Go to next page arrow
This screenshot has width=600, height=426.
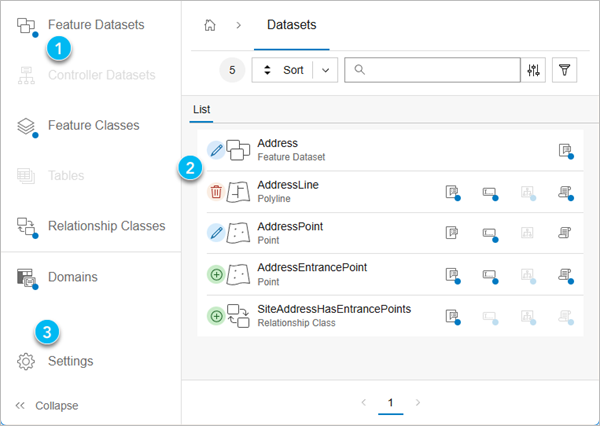pyautogui.click(x=417, y=402)
